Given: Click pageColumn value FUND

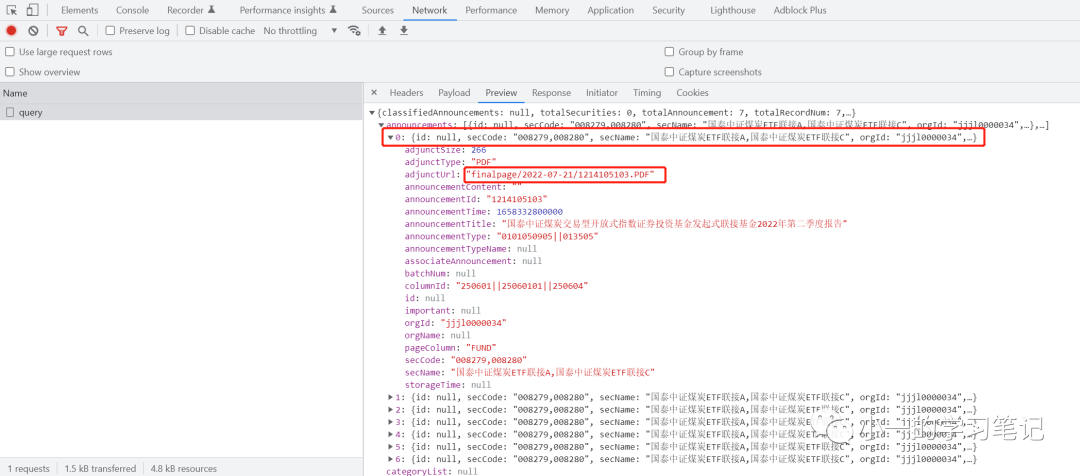Looking at the screenshot, I should pos(481,347).
